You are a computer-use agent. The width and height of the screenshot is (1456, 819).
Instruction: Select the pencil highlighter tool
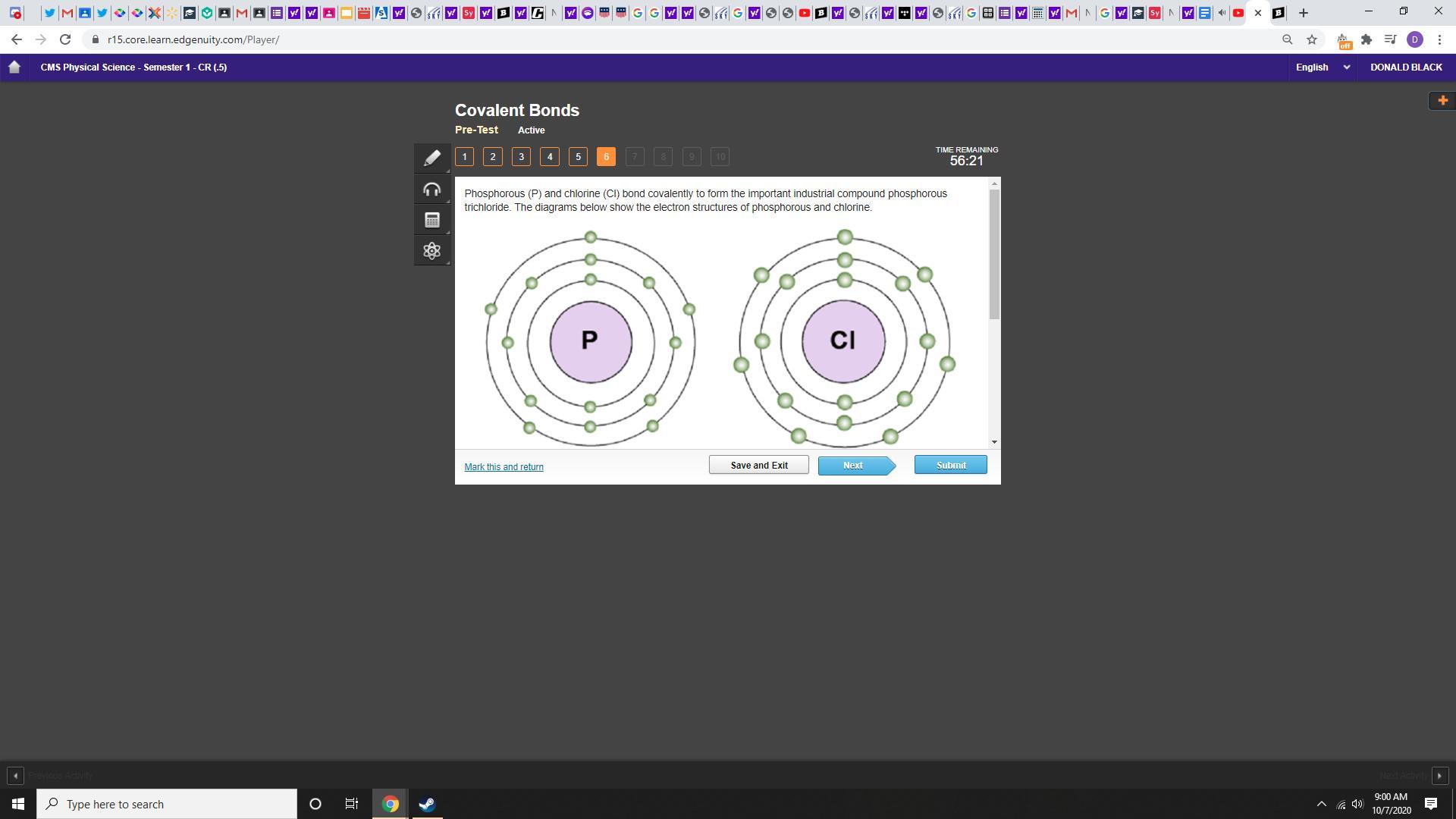(x=431, y=158)
